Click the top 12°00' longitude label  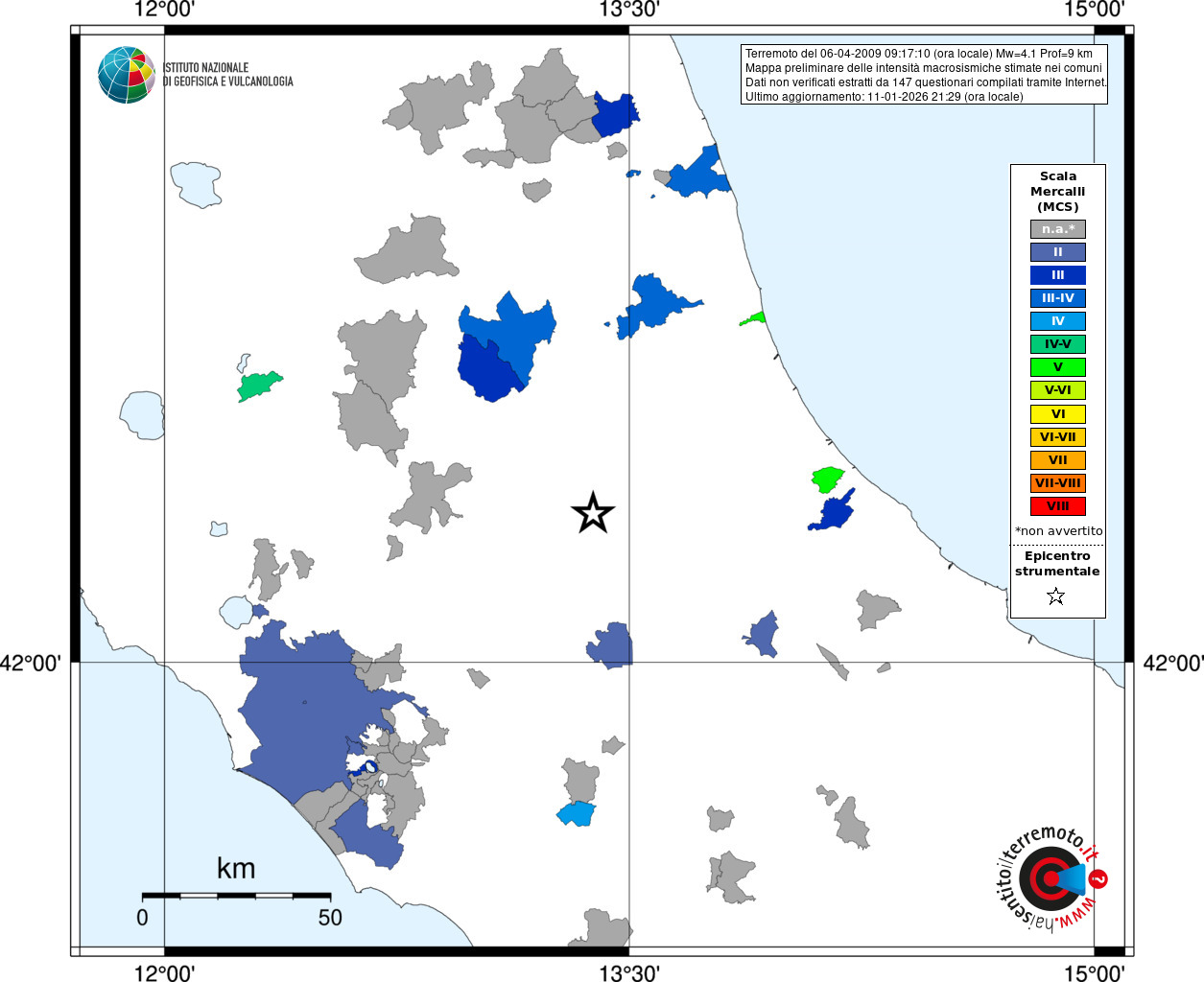tap(164, 11)
